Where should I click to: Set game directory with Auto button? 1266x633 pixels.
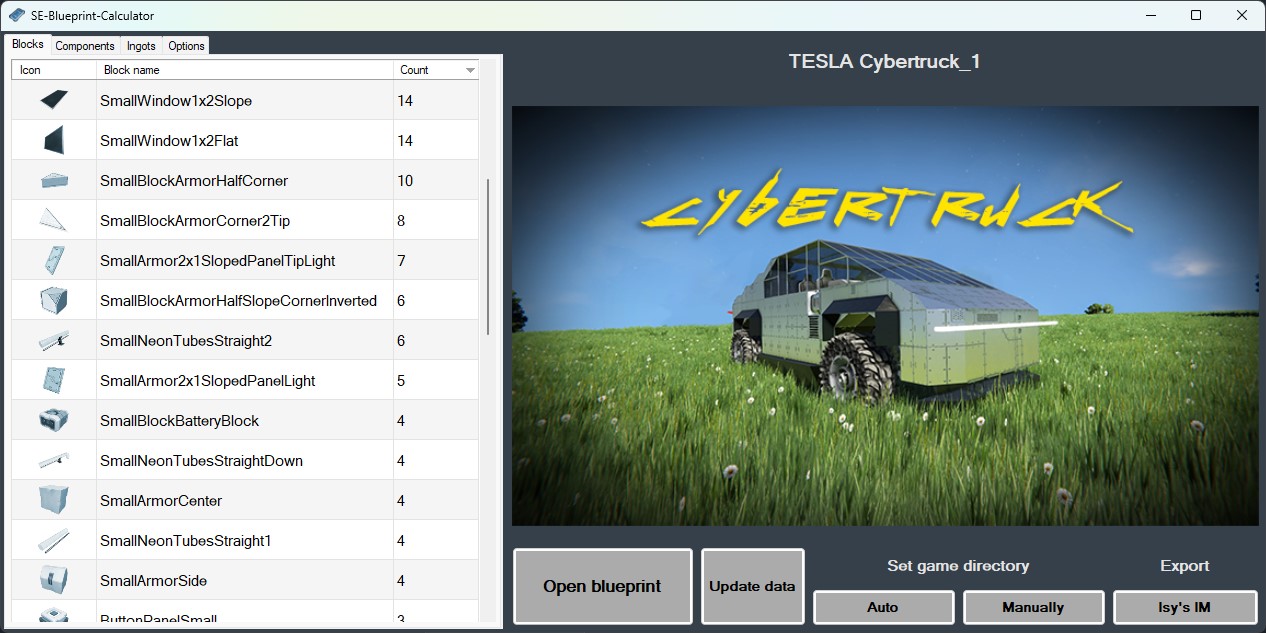coord(883,607)
